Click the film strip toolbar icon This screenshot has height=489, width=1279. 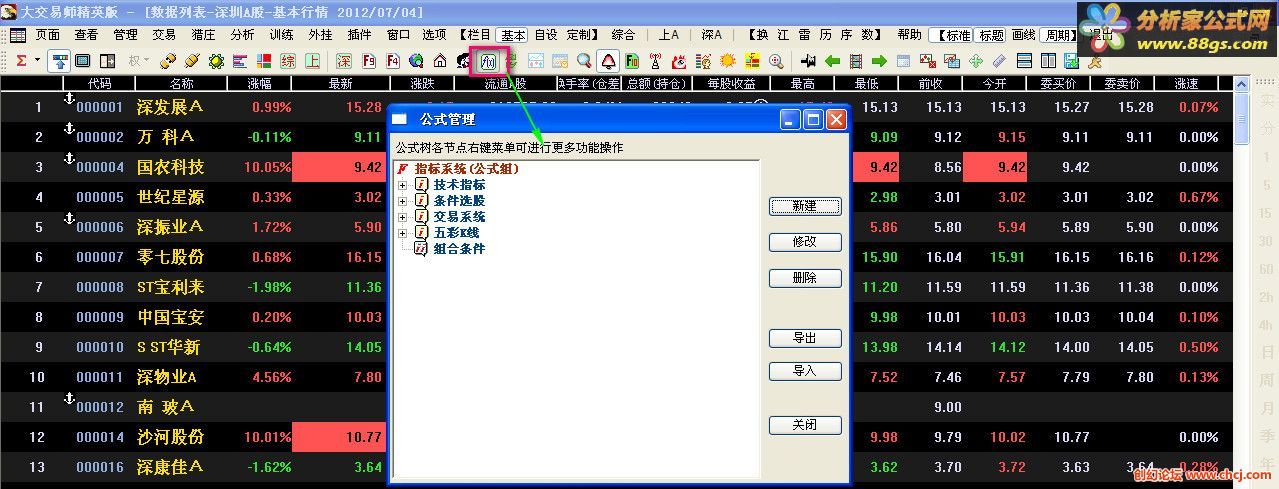(x=855, y=61)
